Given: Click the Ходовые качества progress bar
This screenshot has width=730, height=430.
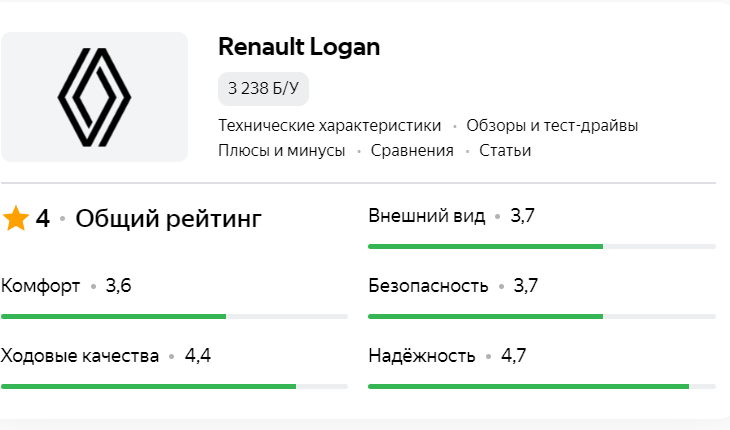Looking at the screenshot, I should (175, 386).
